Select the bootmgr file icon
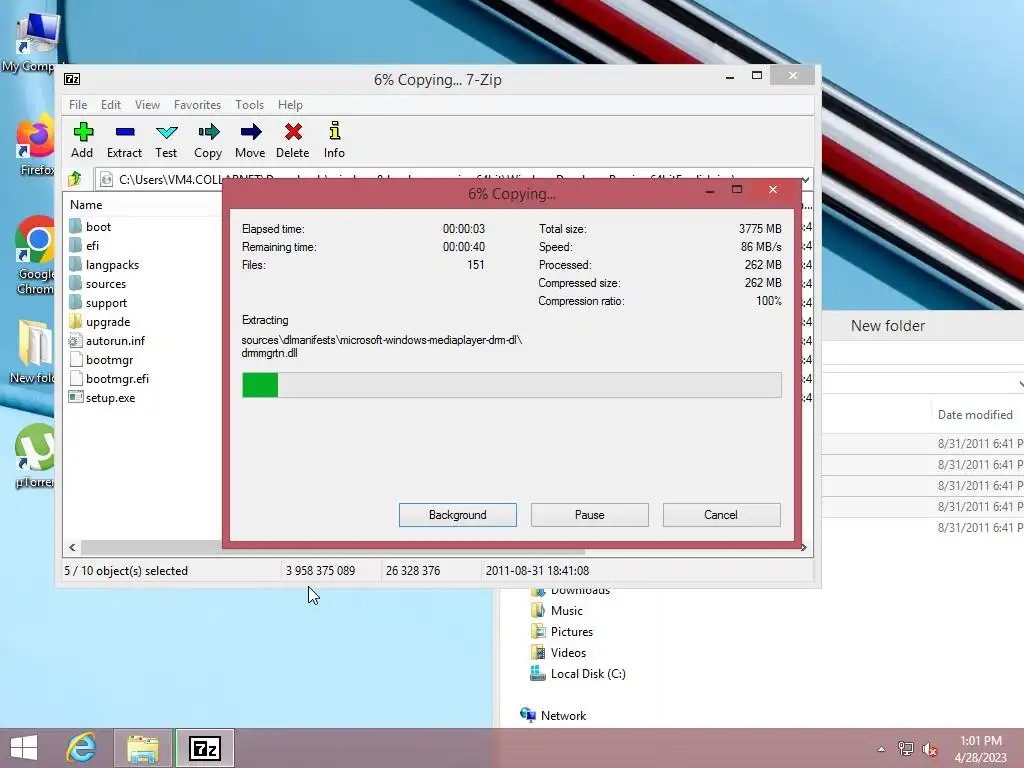 pos(76,359)
